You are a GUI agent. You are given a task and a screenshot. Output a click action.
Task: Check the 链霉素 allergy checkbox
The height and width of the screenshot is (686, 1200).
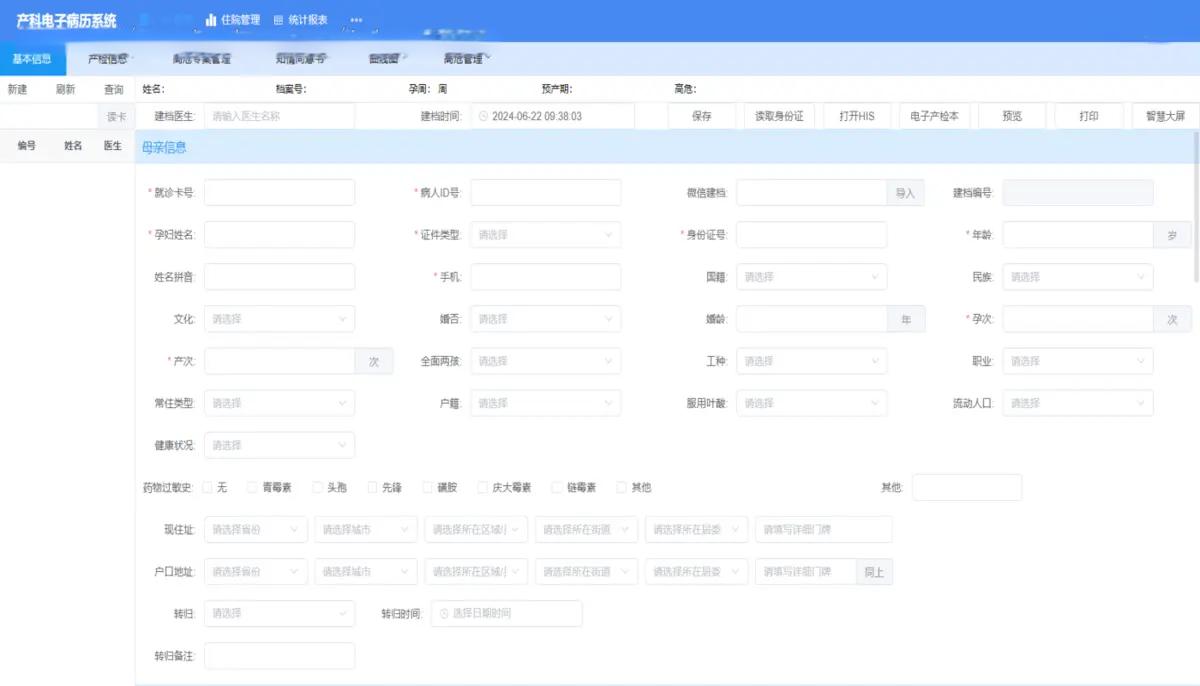[557, 488]
